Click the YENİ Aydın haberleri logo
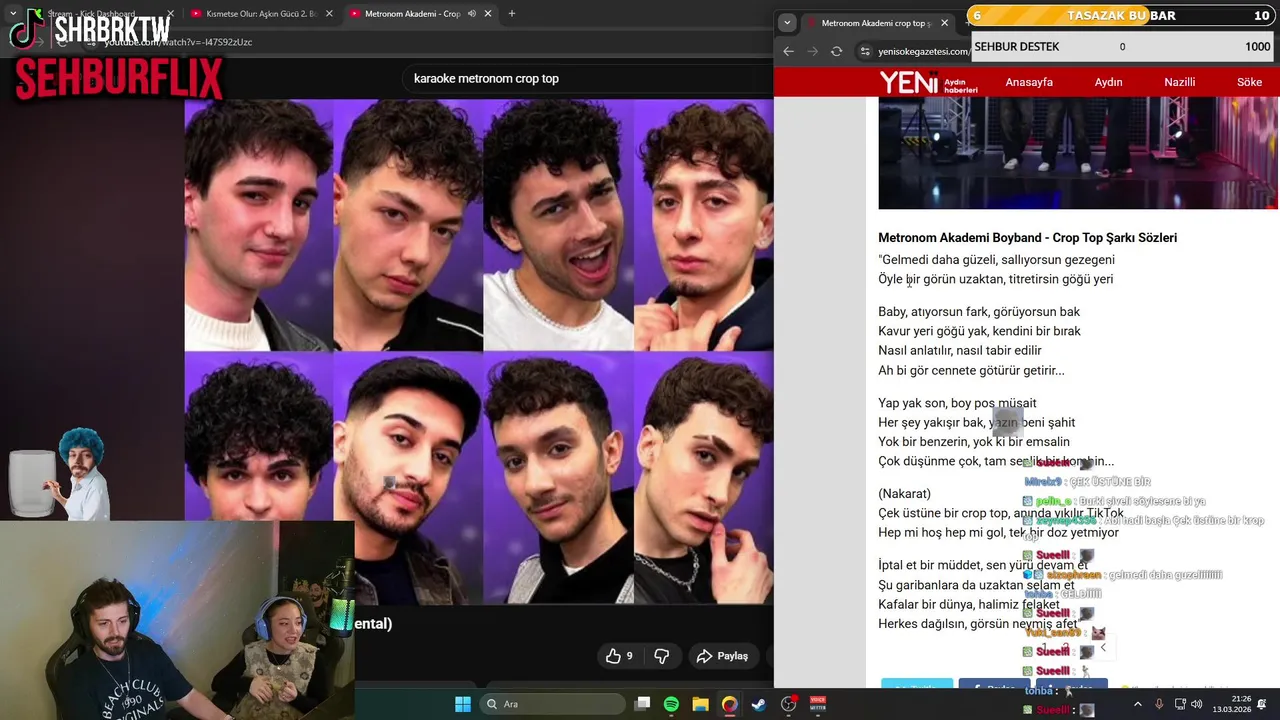The image size is (1280, 720). tap(929, 82)
